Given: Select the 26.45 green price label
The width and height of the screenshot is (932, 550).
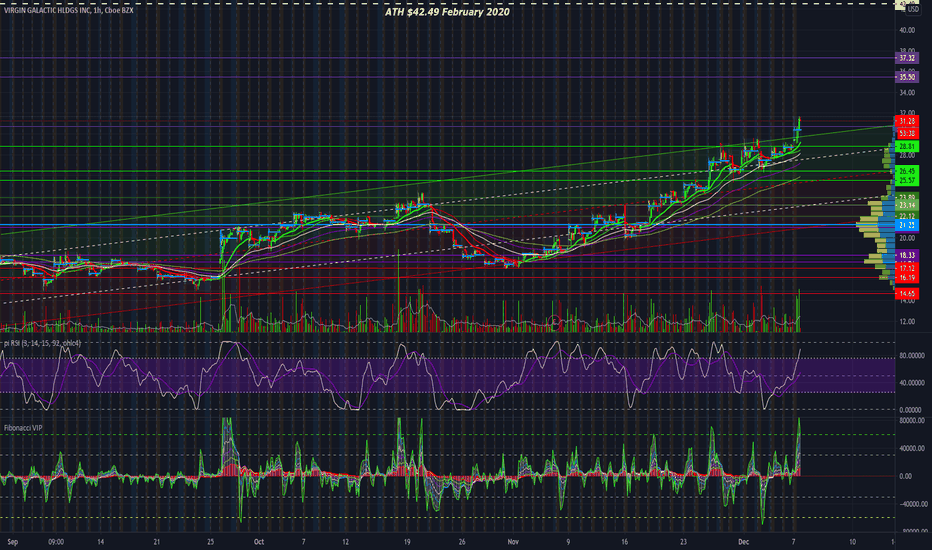Looking at the screenshot, I should (x=907, y=171).
